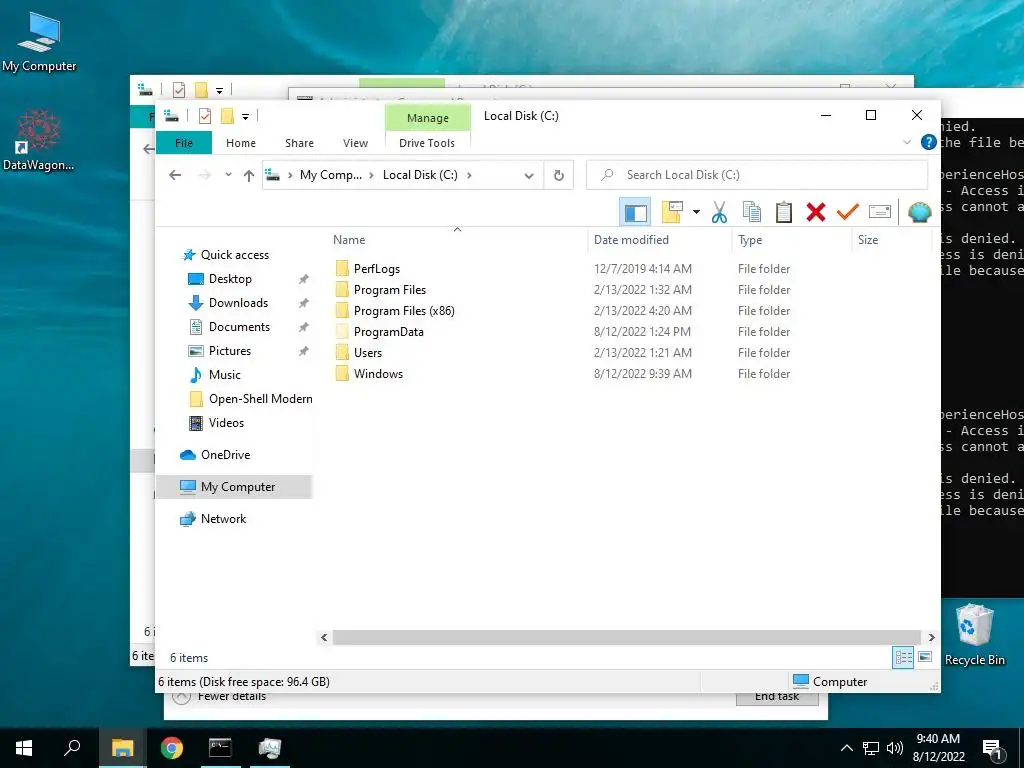Click chevron after Local Disk (C:) in address bar
Viewport: 1024px width, 768px height.
pos(469,175)
